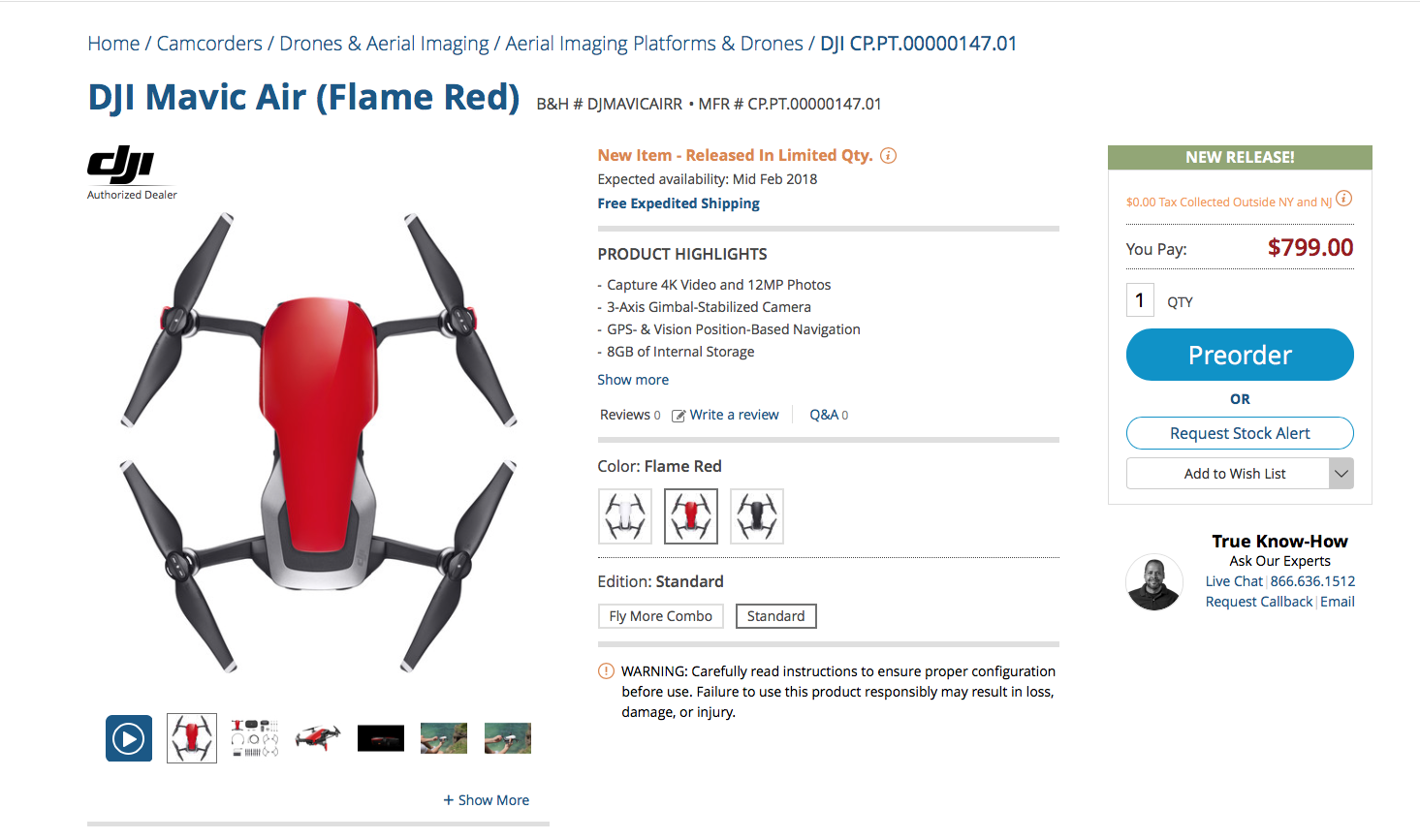Click the expert's avatar photo
Screen dimensions: 1420x840
coord(1153,582)
